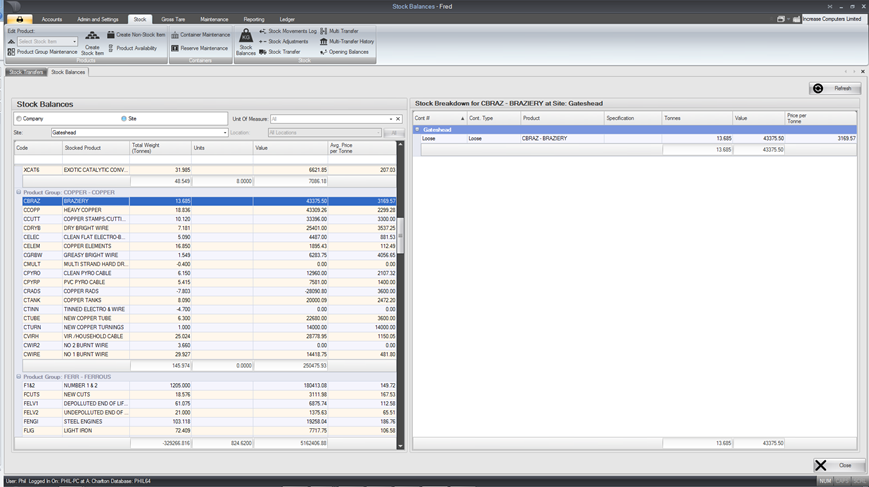The height and width of the screenshot is (487, 869).
Task: Switch to the Gross Tare ribbon tab
Action: (x=173, y=19)
